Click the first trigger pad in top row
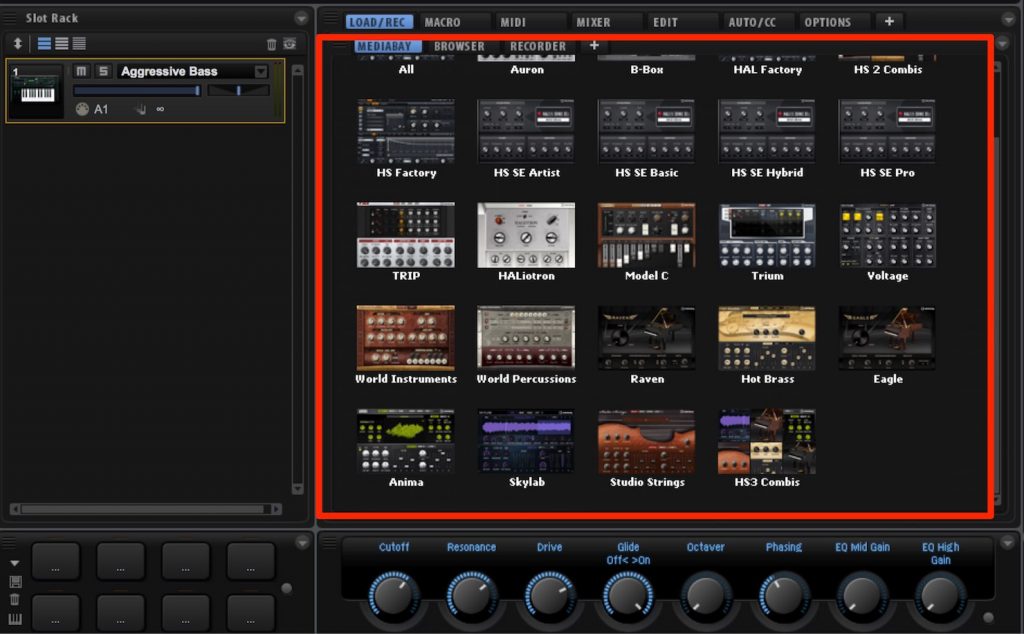This screenshot has height=634, width=1024. [x=55, y=561]
